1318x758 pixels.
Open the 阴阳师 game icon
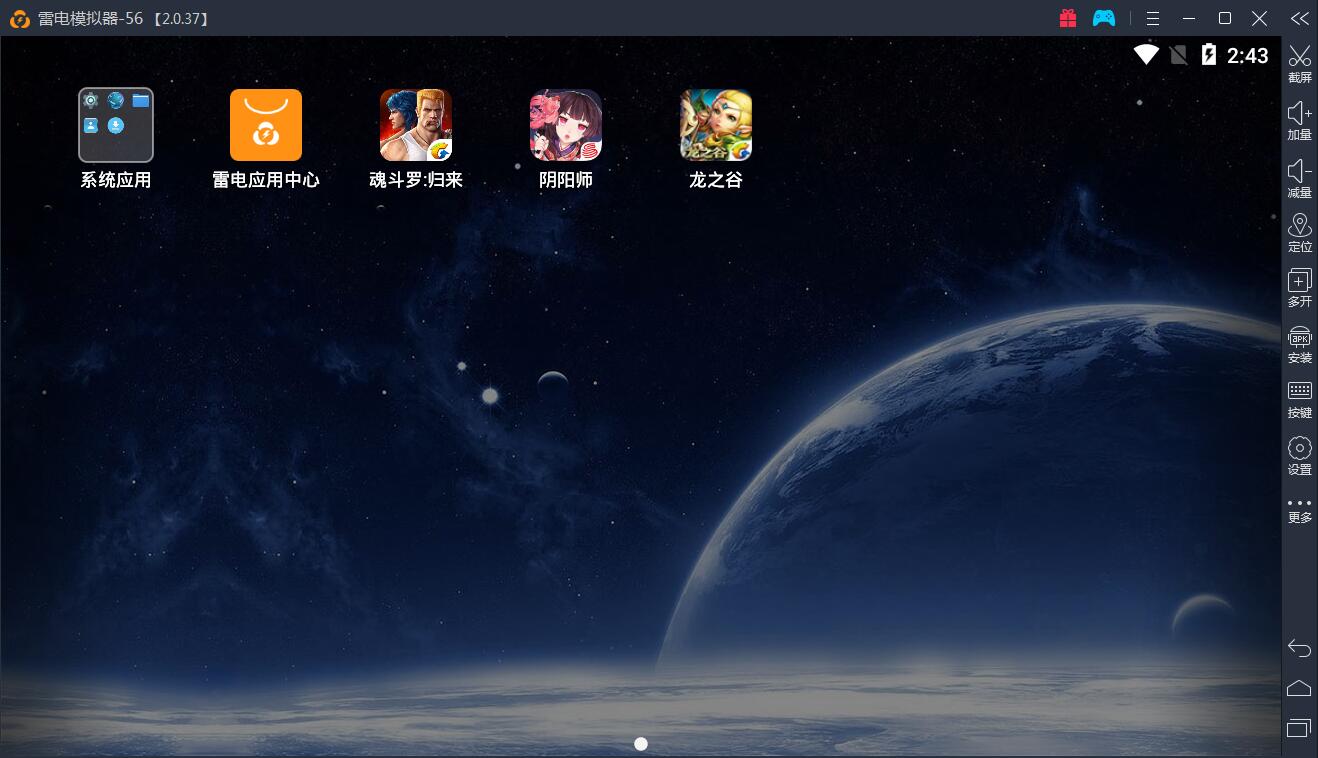pyautogui.click(x=565, y=125)
